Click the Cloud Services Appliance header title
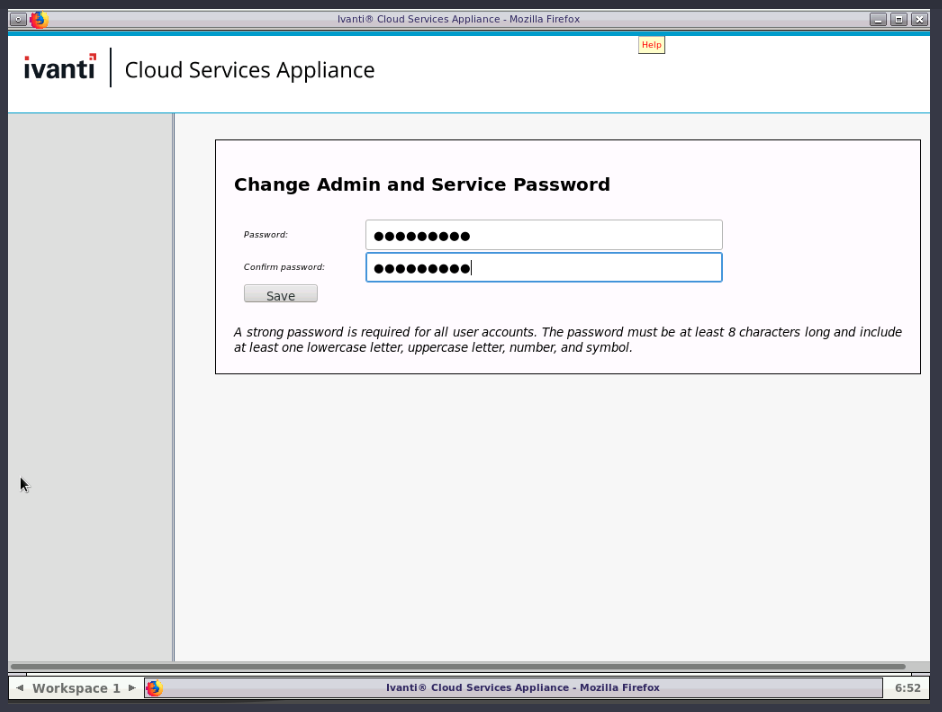 click(x=249, y=70)
